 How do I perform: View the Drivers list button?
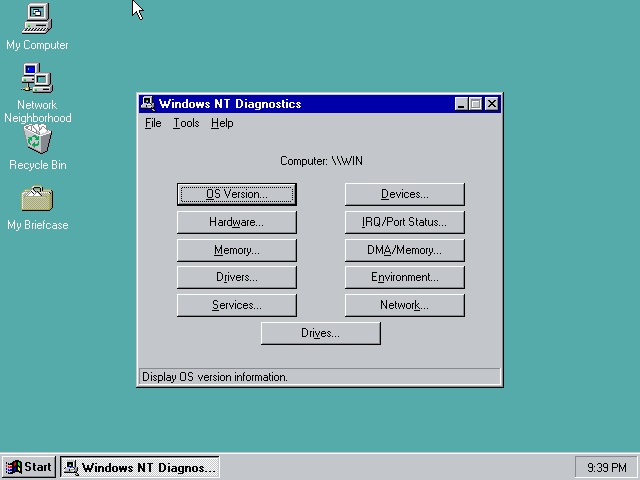click(236, 277)
